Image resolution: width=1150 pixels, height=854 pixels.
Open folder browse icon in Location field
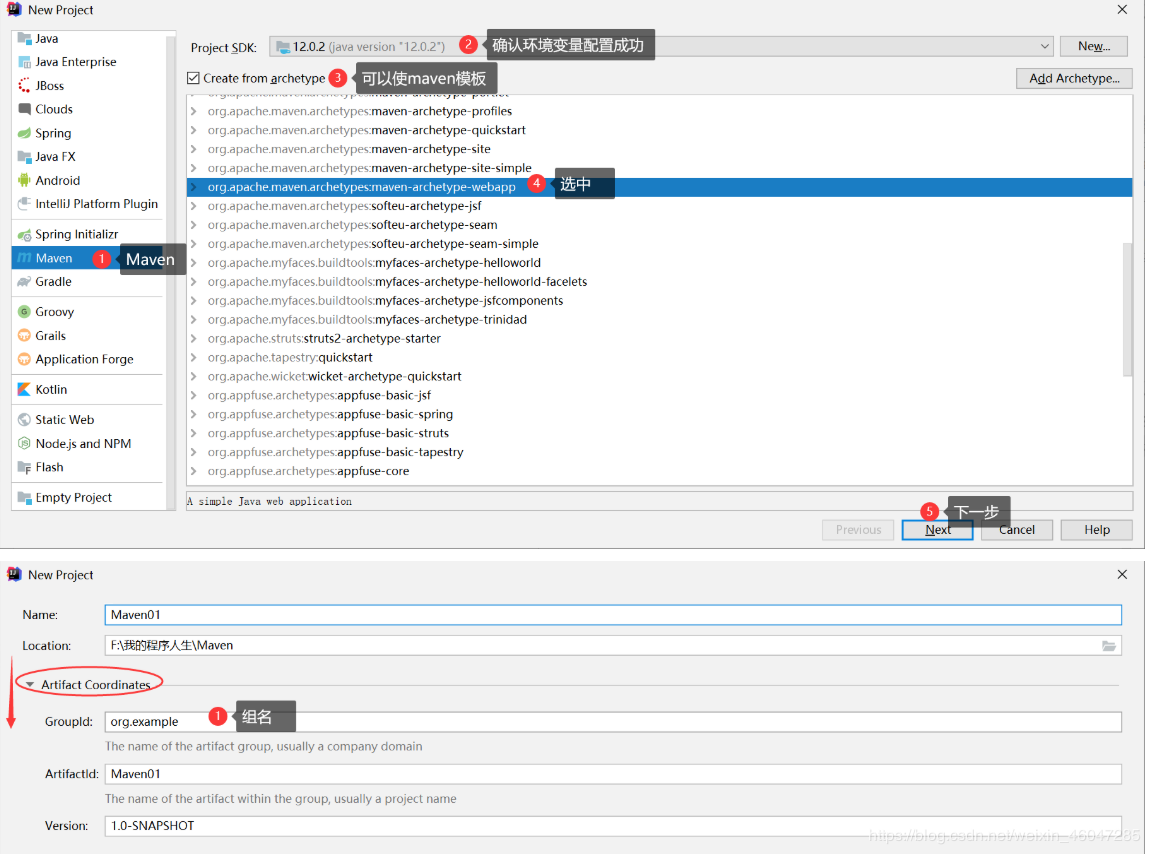pyautogui.click(x=1108, y=646)
